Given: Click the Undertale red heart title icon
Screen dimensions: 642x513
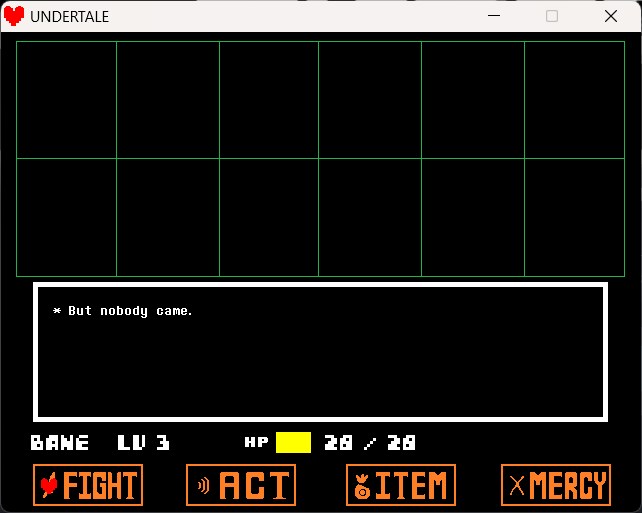Looking at the screenshot, I should (x=14, y=16).
